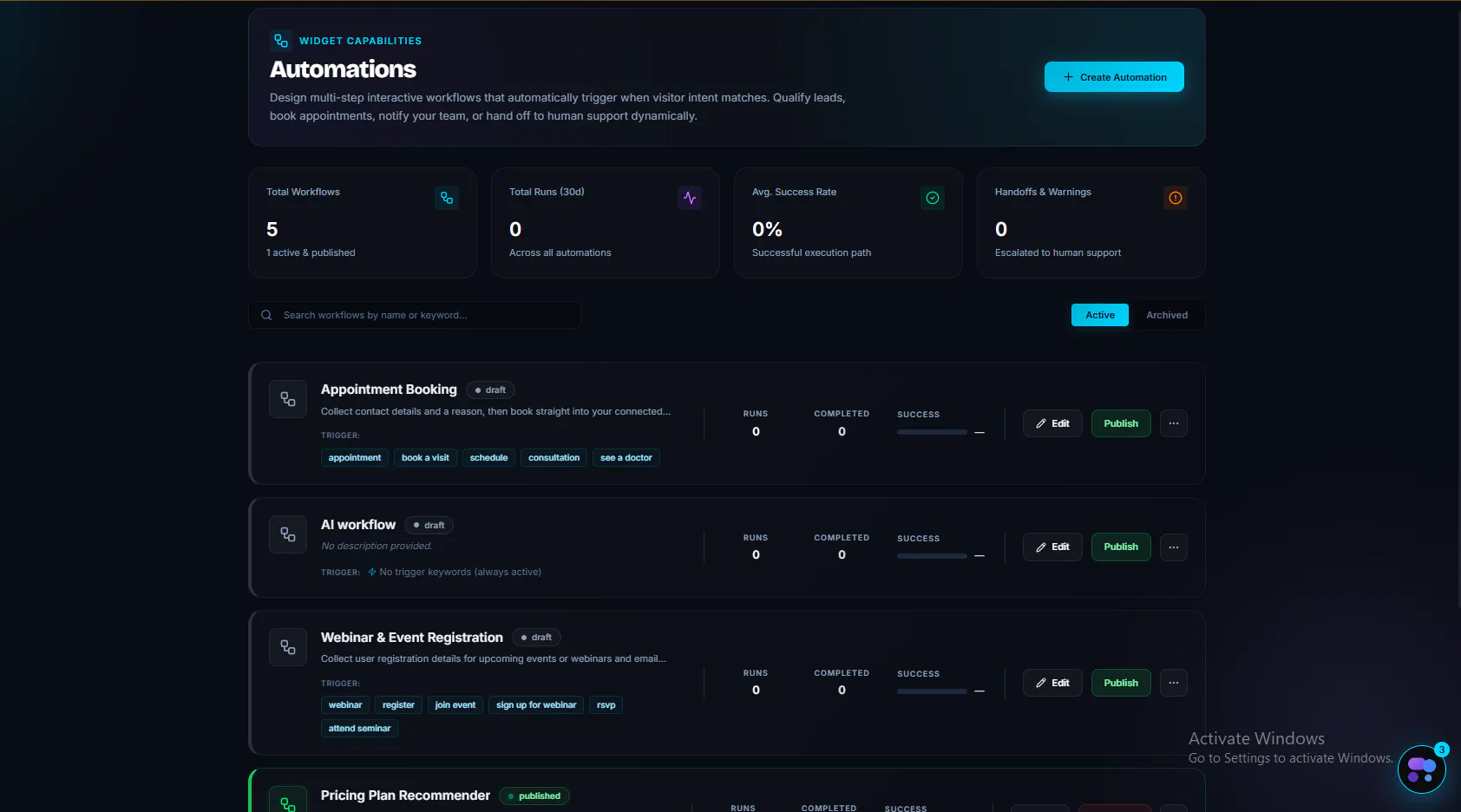Click the 'rsvp' trigger tag
Image resolution: width=1461 pixels, height=812 pixels.
tap(606, 704)
